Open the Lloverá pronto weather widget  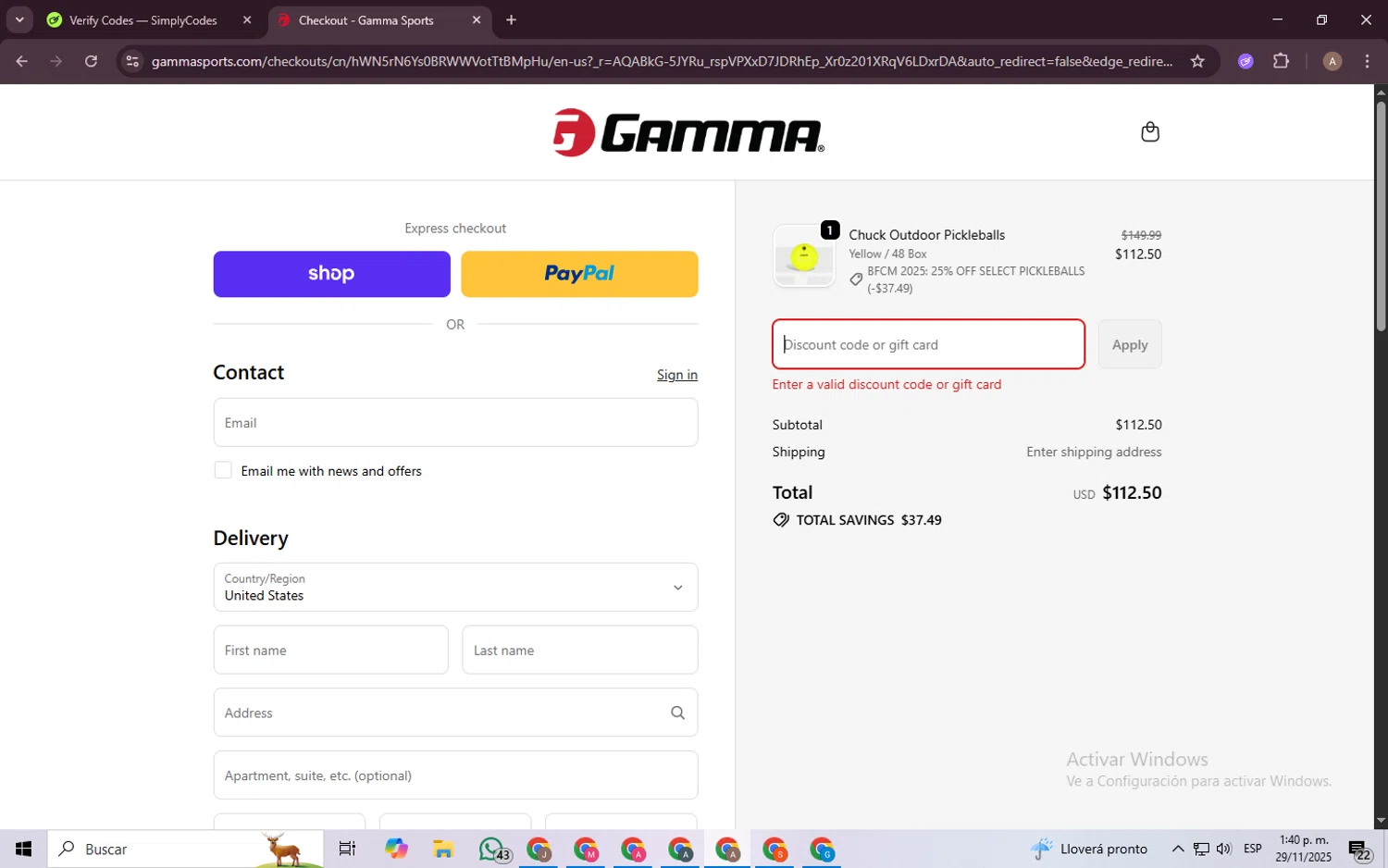(1089, 849)
